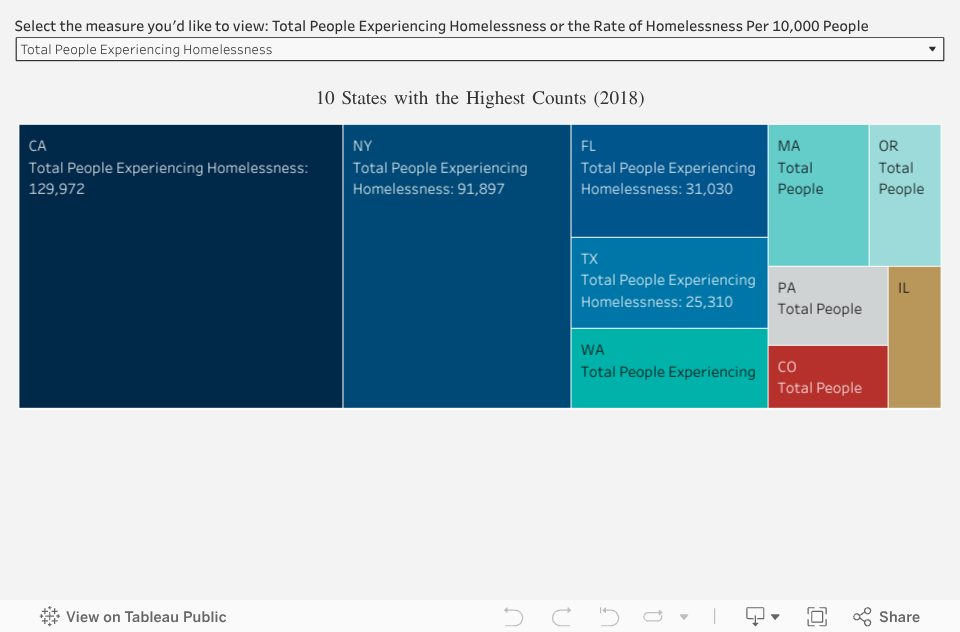This screenshot has height=632, width=960.
Task: Expand the refresh options arrow
Action: [684, 617]
